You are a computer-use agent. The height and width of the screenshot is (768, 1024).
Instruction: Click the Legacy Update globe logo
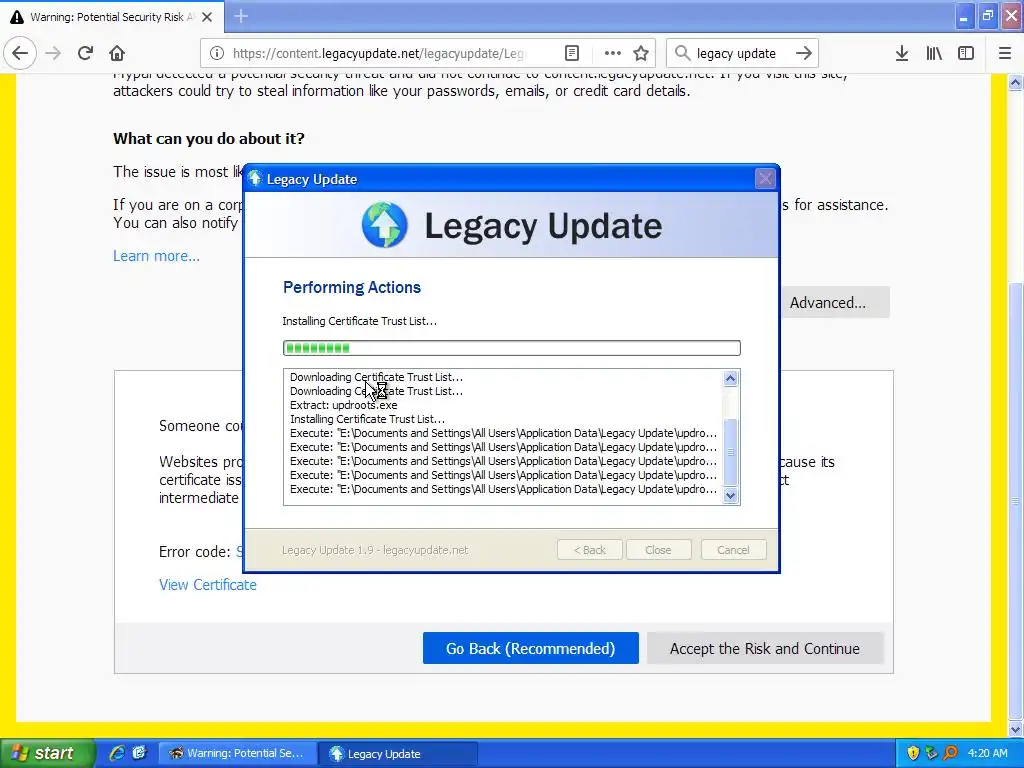tap(385, 225)
